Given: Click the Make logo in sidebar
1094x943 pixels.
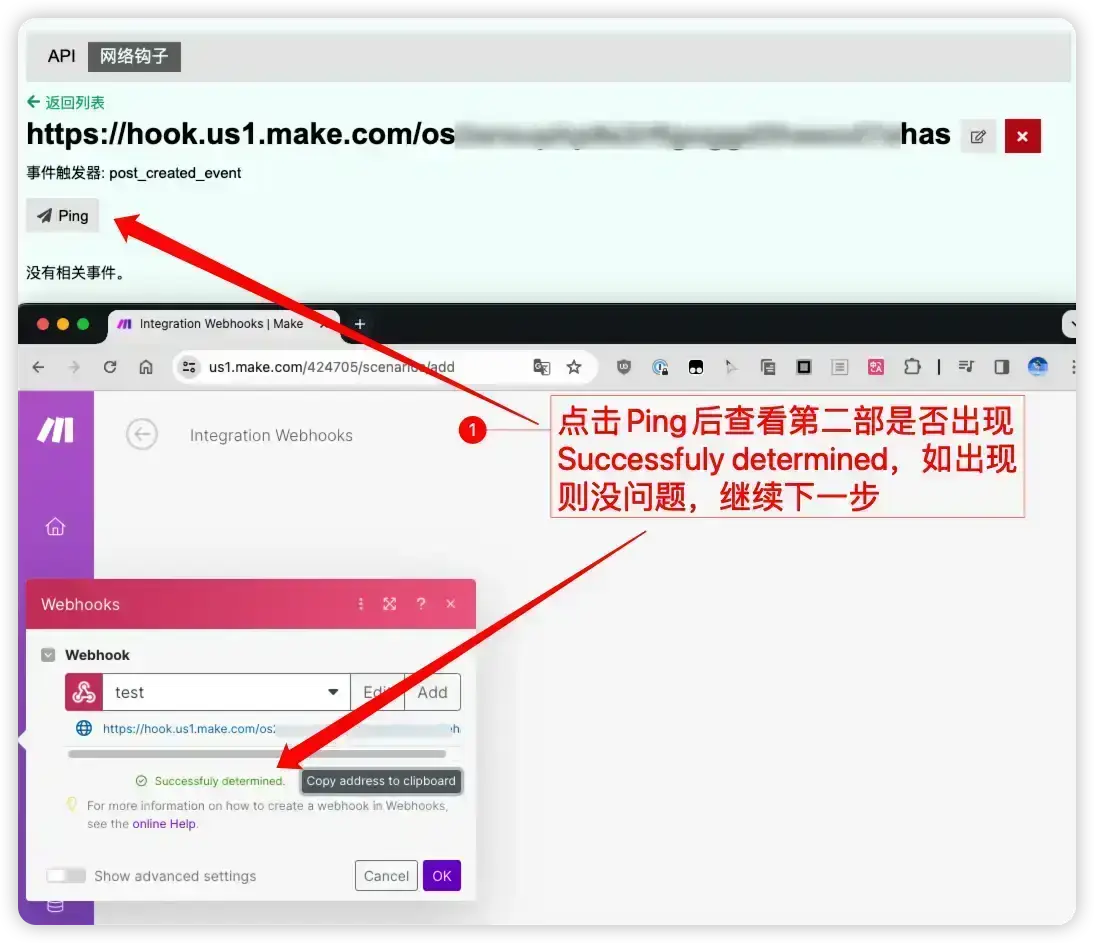Looking at the screenshot, I should (x=55, y=430).
